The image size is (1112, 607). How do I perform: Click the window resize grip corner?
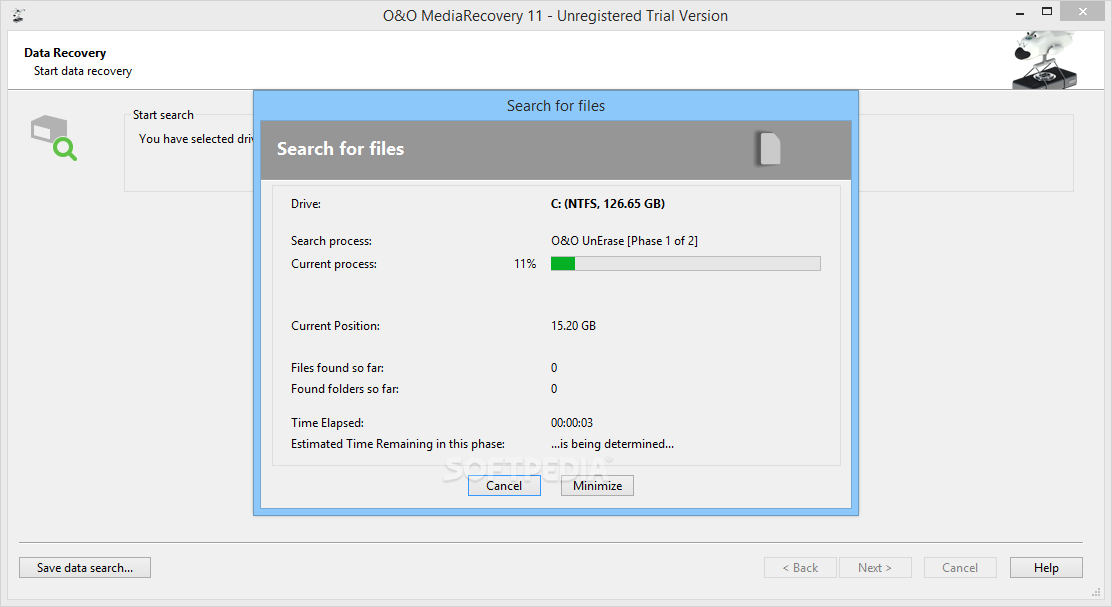point(1096,592)
